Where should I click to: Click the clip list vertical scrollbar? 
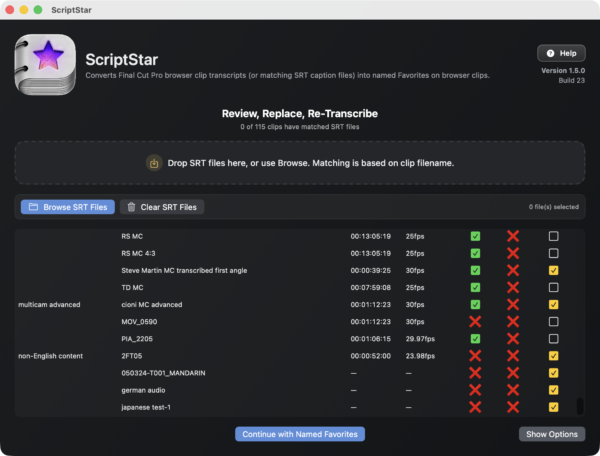point(580,406)
